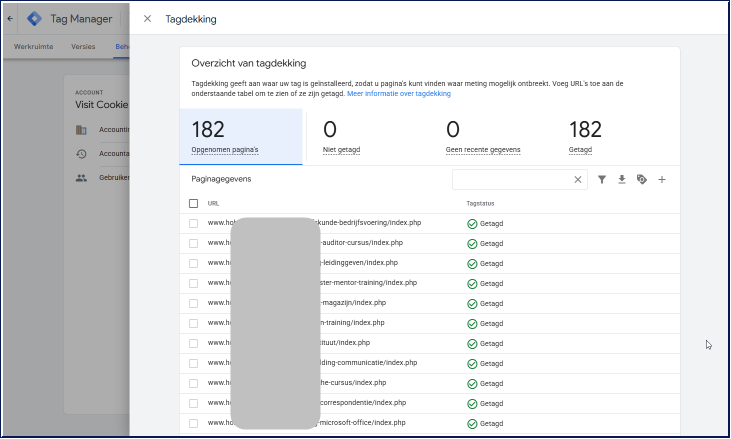Click the filter icon above the table
The image size is (731, 439).
[602, 180]
